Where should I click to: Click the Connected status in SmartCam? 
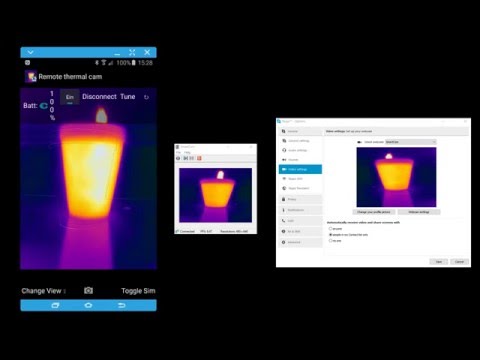[x=187, y=231]
